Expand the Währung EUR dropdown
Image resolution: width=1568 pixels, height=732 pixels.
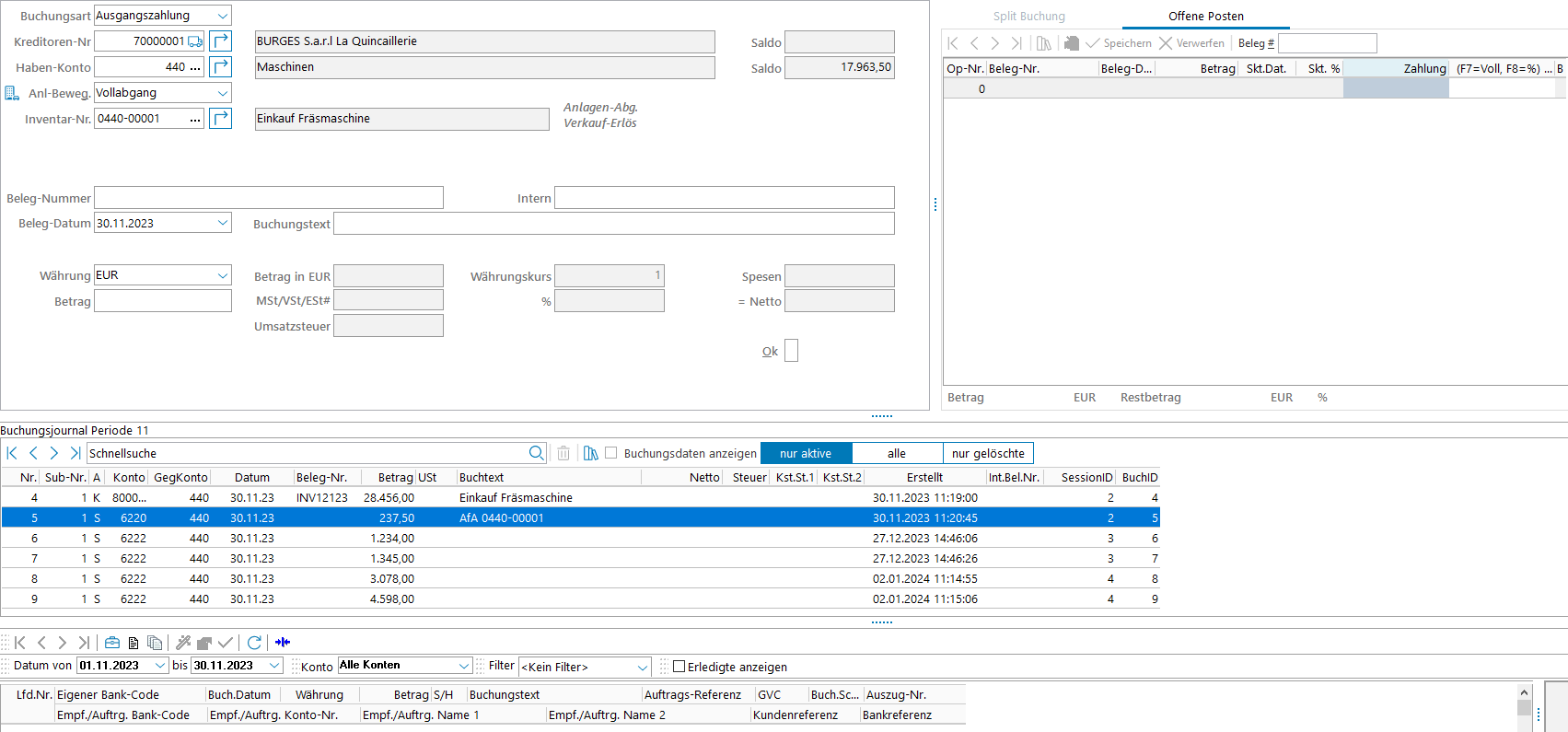(223, 275)
